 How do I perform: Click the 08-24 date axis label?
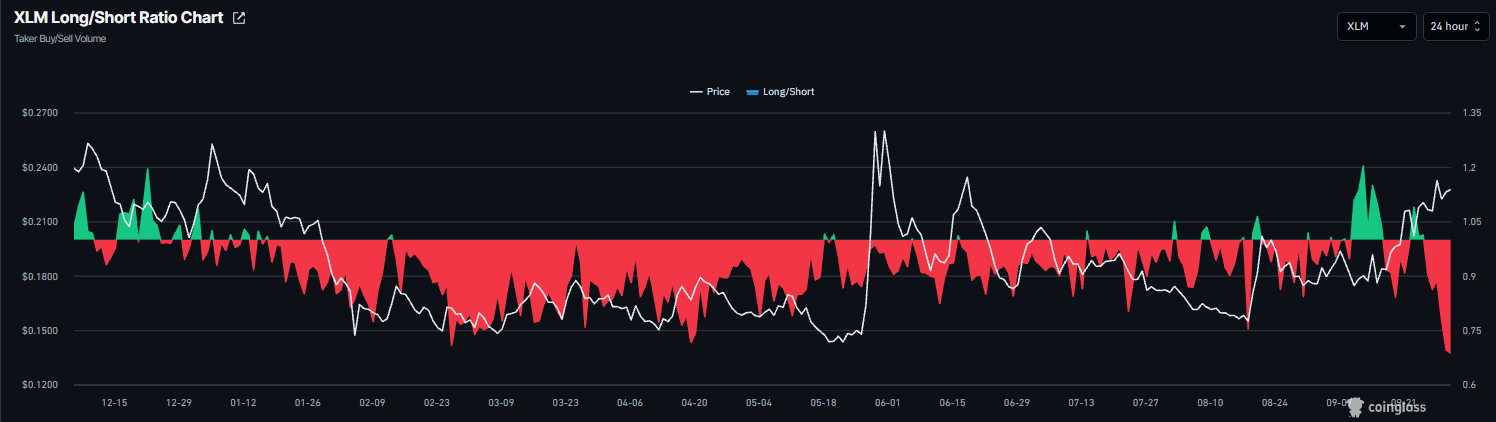1275,403
